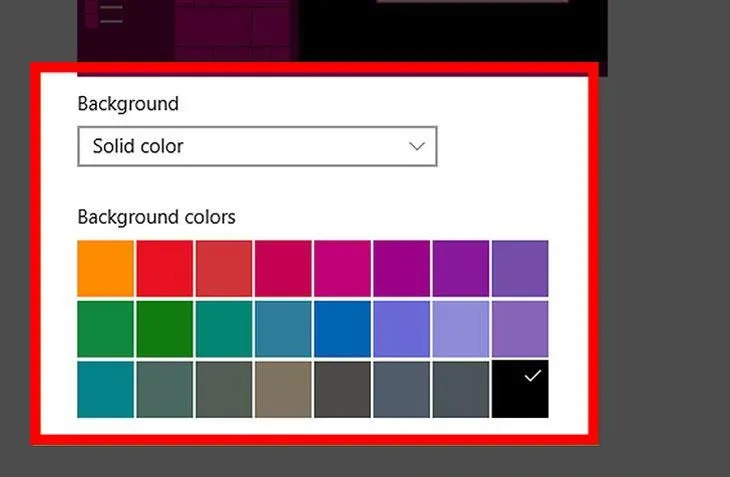
Task: Choose the bright red color swatch
Action: (164, 268)
